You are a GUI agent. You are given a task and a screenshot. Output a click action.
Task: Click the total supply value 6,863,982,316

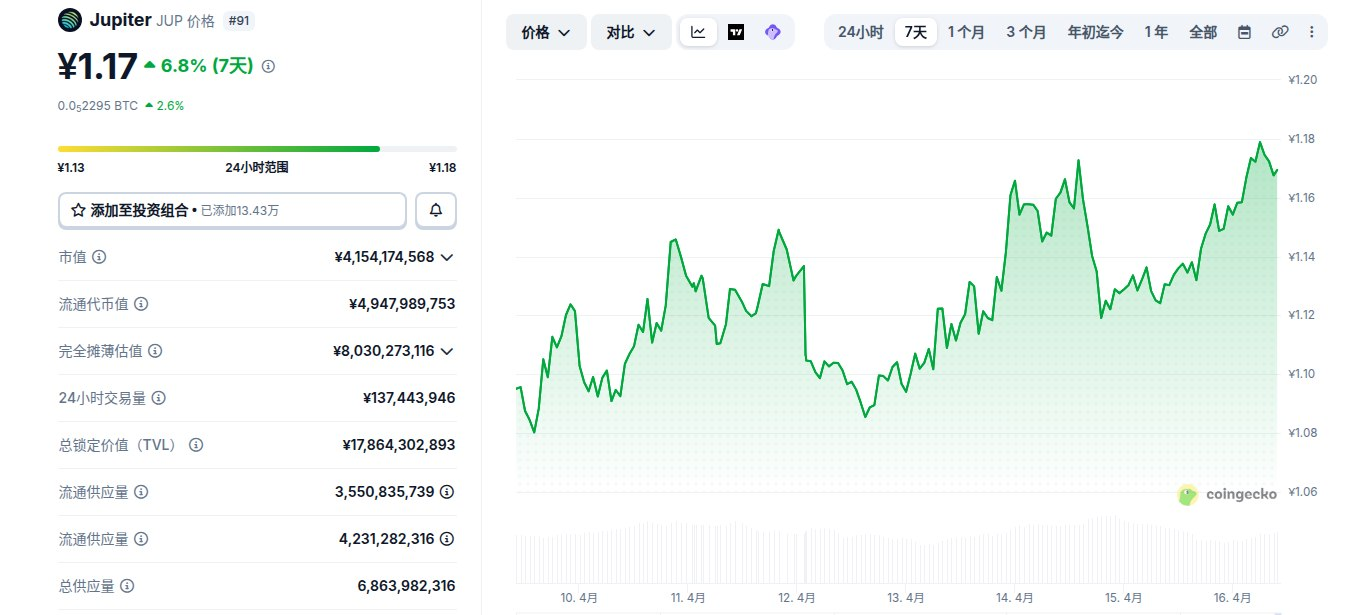point(406,586)
